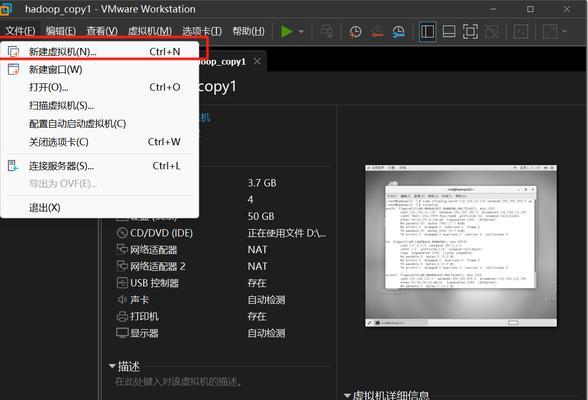Click the 显示器 monitor icon
Viewport: 588px width, 400px height.
coord(122,333)
